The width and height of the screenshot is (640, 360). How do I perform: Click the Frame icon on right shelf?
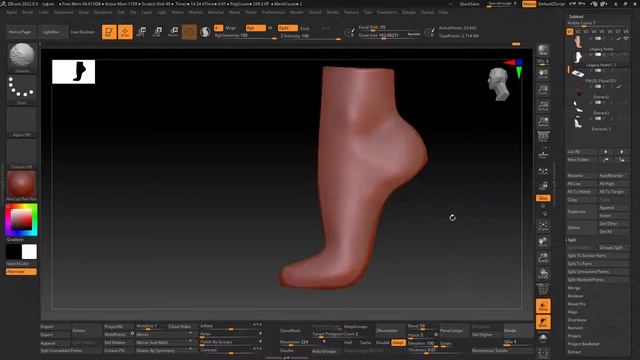coord(543,226)
